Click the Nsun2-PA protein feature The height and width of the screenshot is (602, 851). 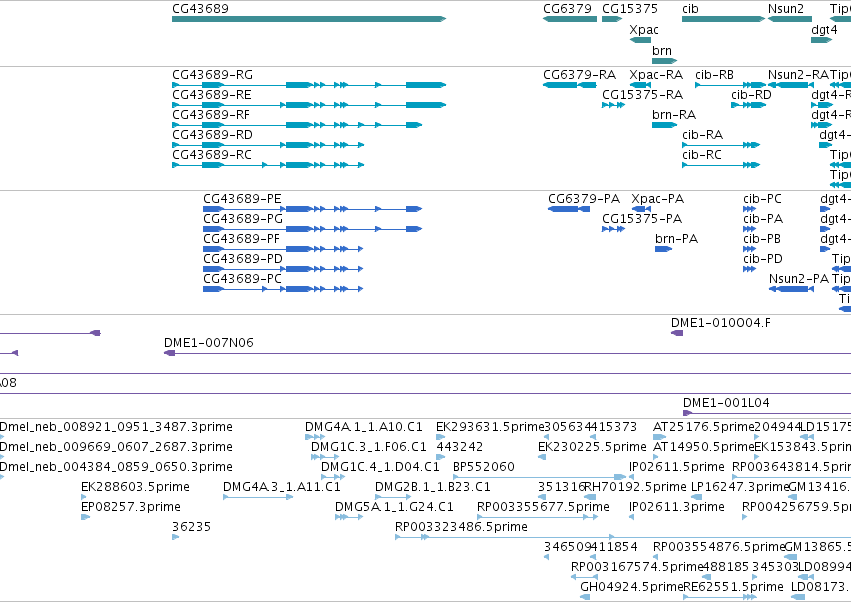point(791,289)
